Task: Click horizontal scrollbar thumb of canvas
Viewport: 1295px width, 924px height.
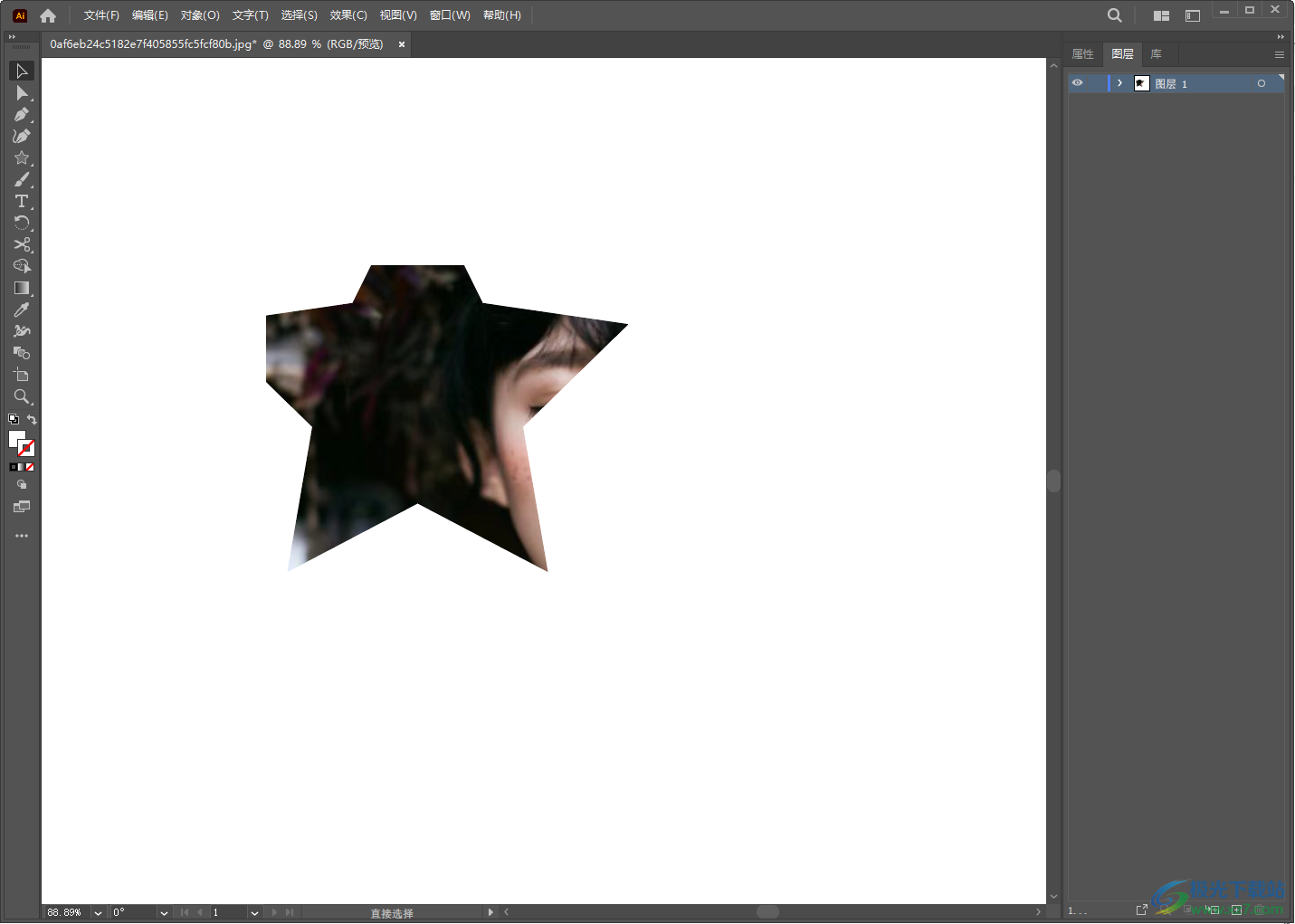Action: pos(767,912)
